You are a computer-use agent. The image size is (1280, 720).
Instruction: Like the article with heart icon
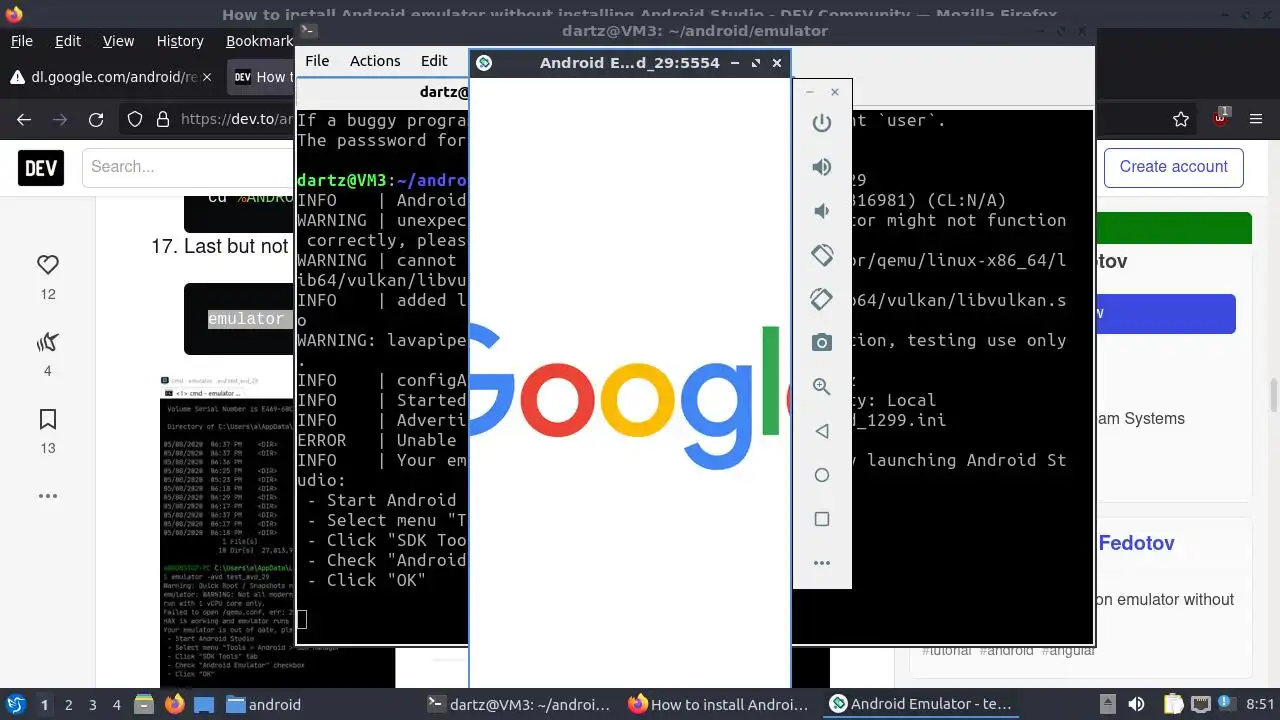(x=48, y=265)
